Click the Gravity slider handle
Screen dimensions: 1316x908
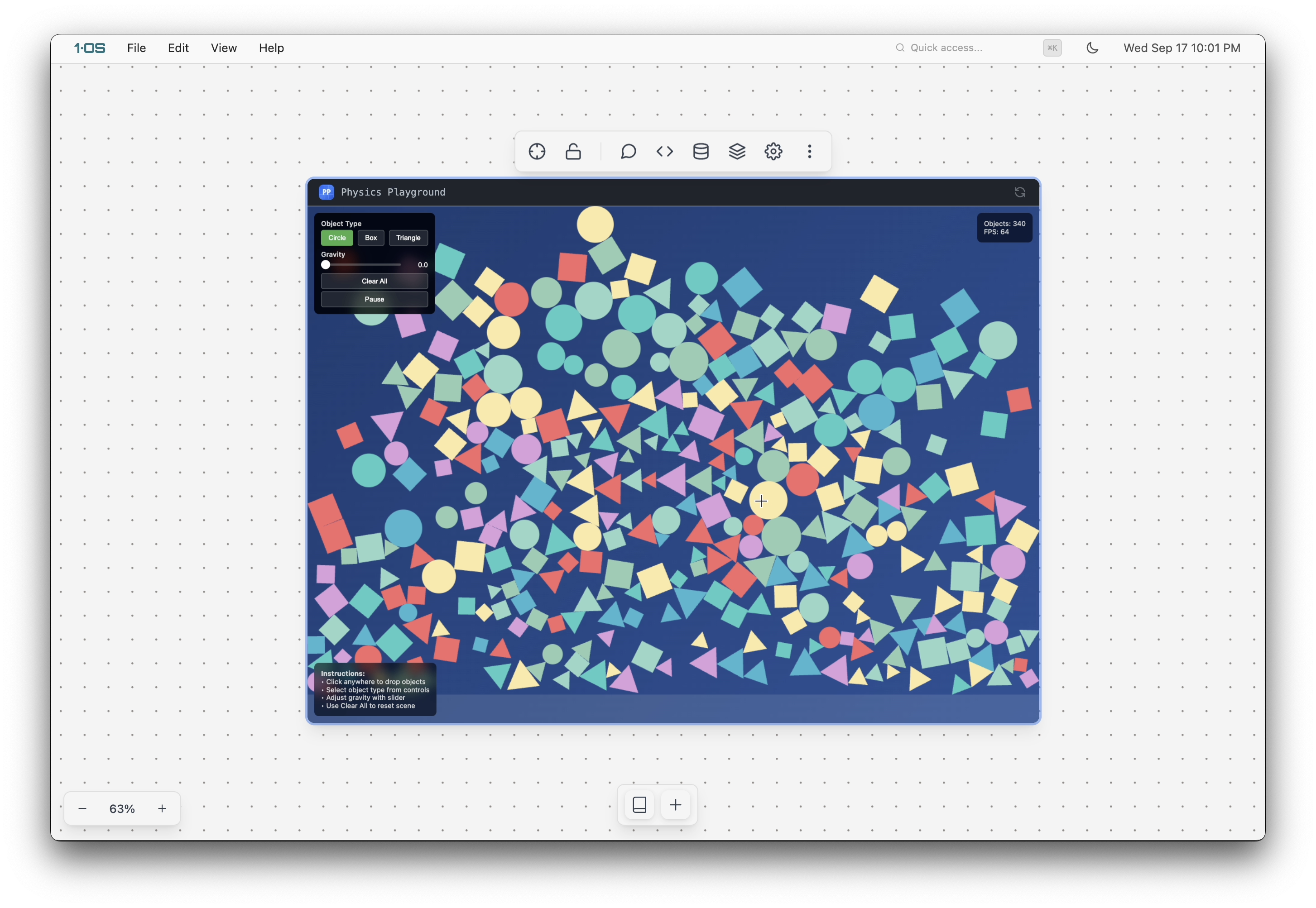click(326, 264)
